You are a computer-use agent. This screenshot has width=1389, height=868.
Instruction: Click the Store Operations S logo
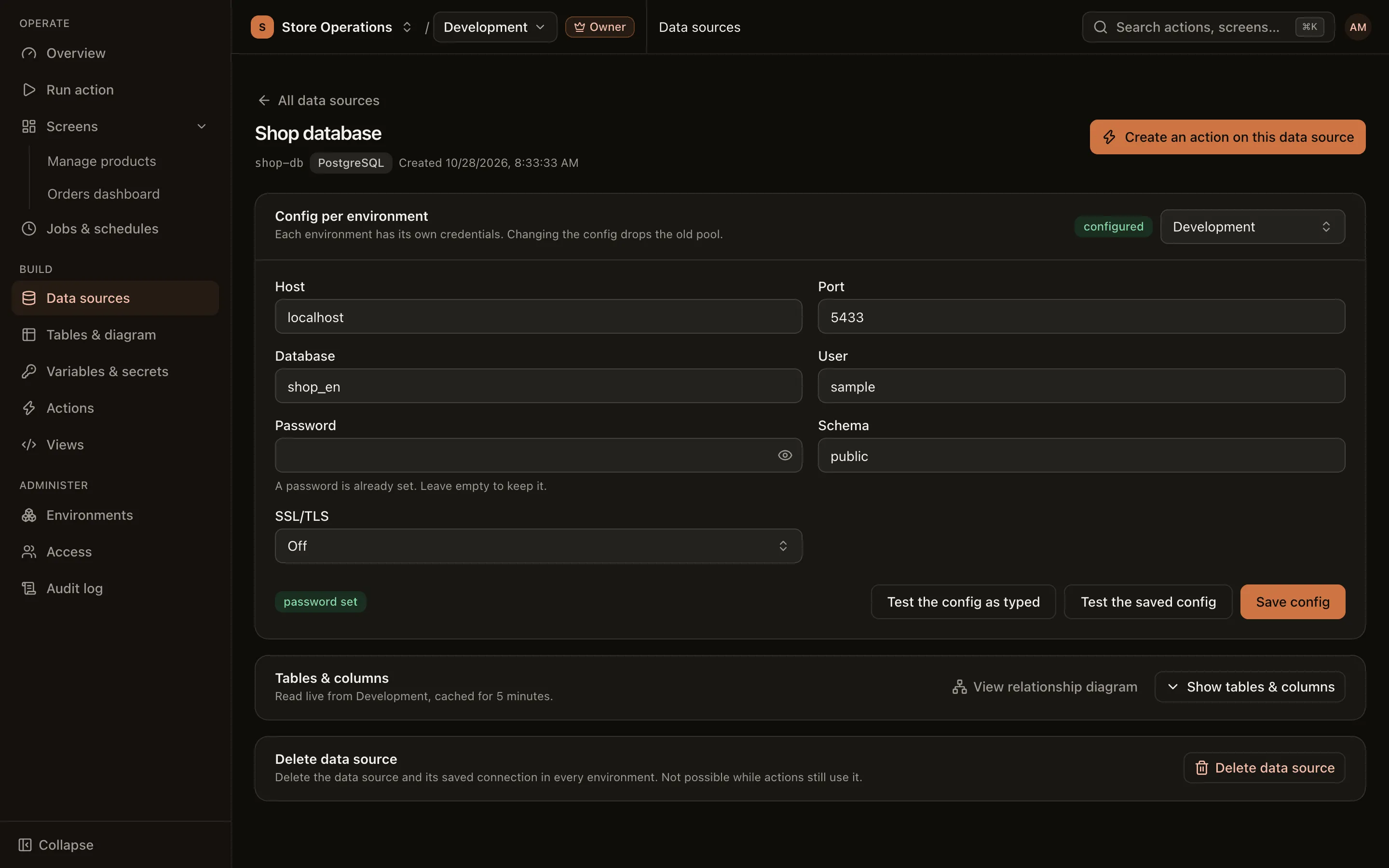[262, 27]
